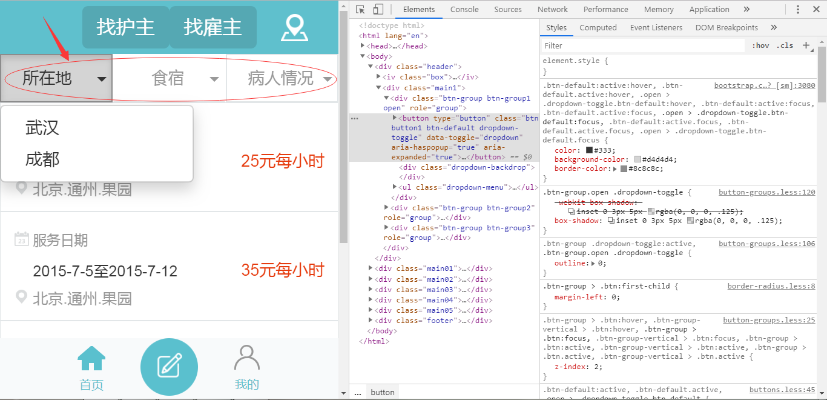Switch to the Computed tab
This screenshot has height=400, width=827.
(598, 28)
